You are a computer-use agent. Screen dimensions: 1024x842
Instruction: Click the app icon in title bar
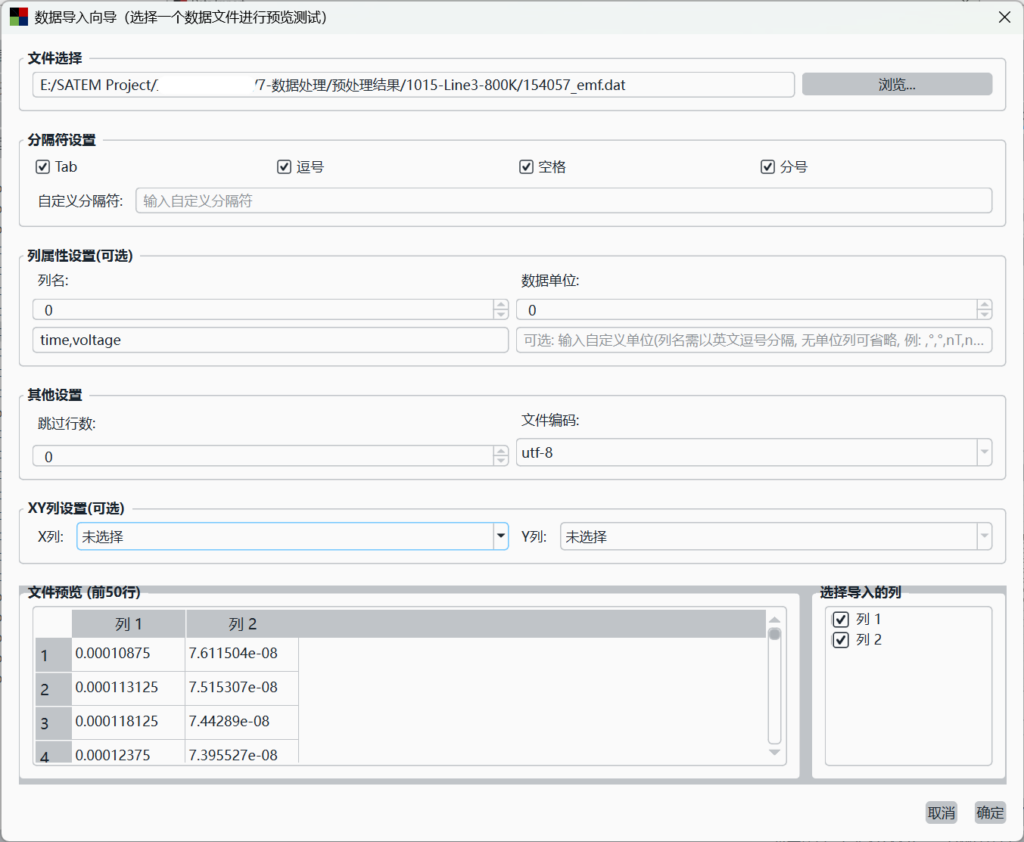click(18, 17)
